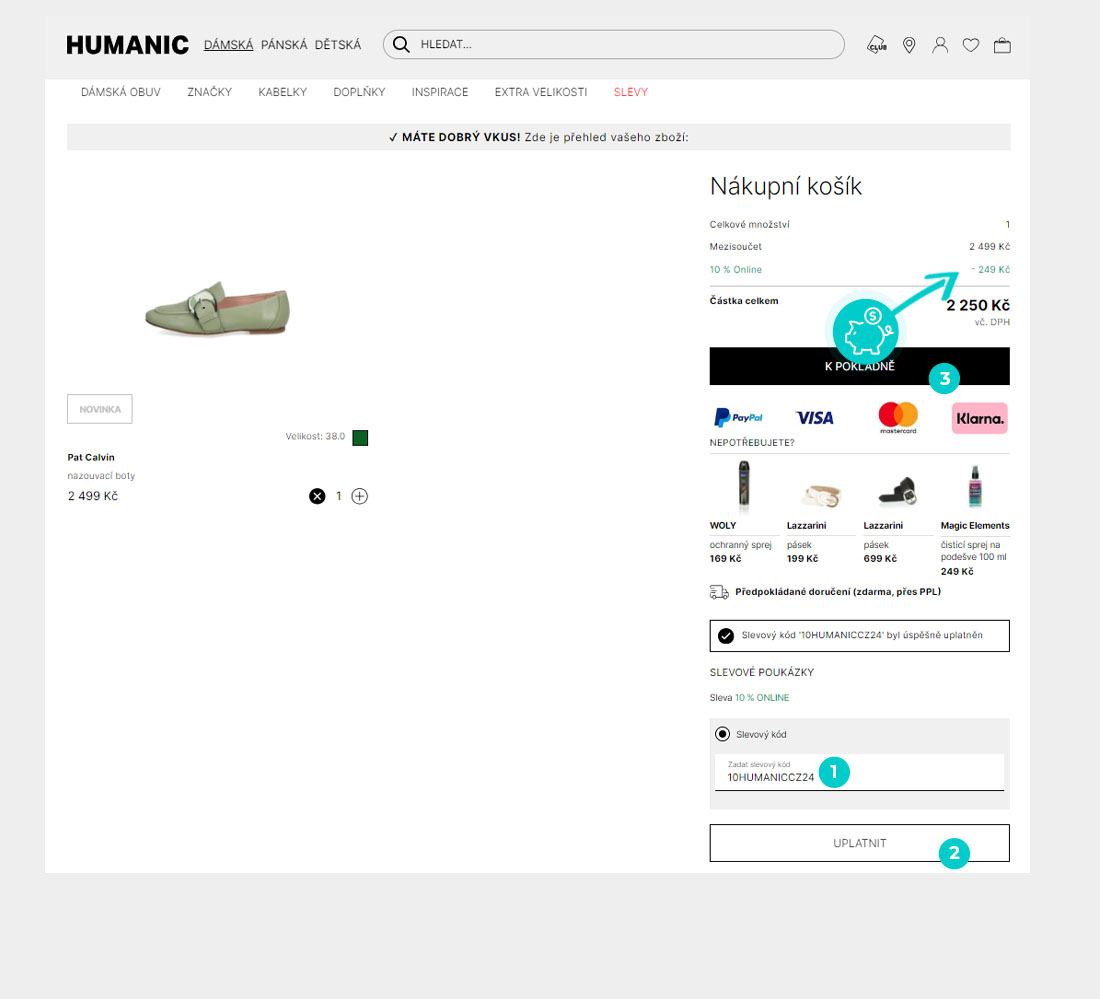Click the search magnifier icon
Image resolution: width=1100 pixels, height=999 pixels.
[401, 44]
